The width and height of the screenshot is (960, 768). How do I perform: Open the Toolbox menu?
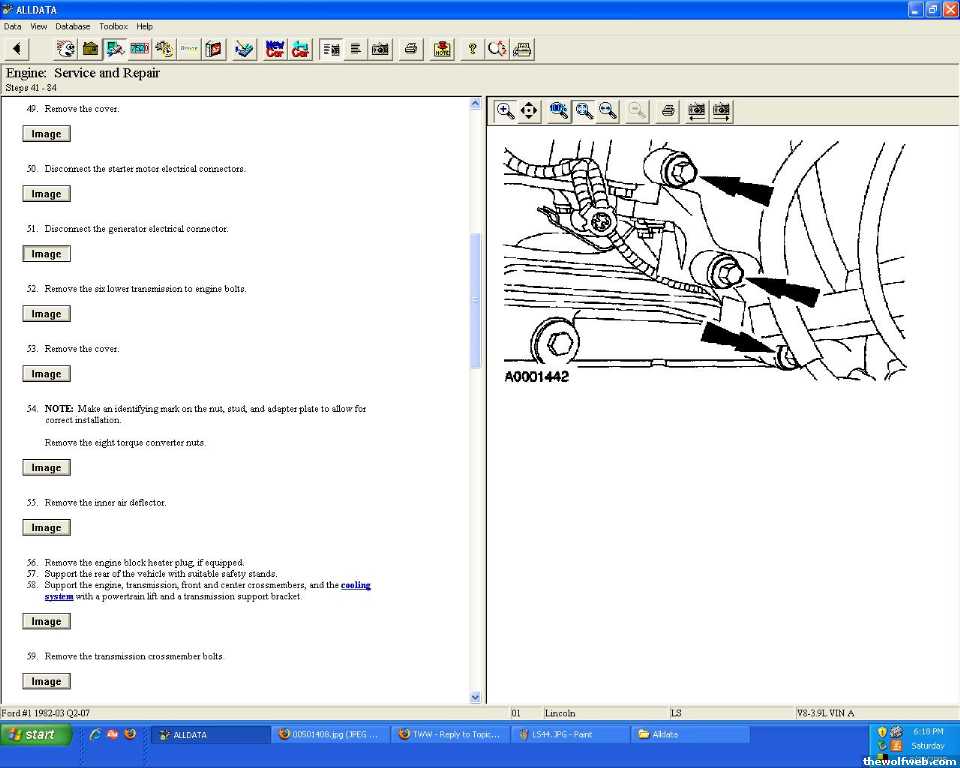[113, 26]
